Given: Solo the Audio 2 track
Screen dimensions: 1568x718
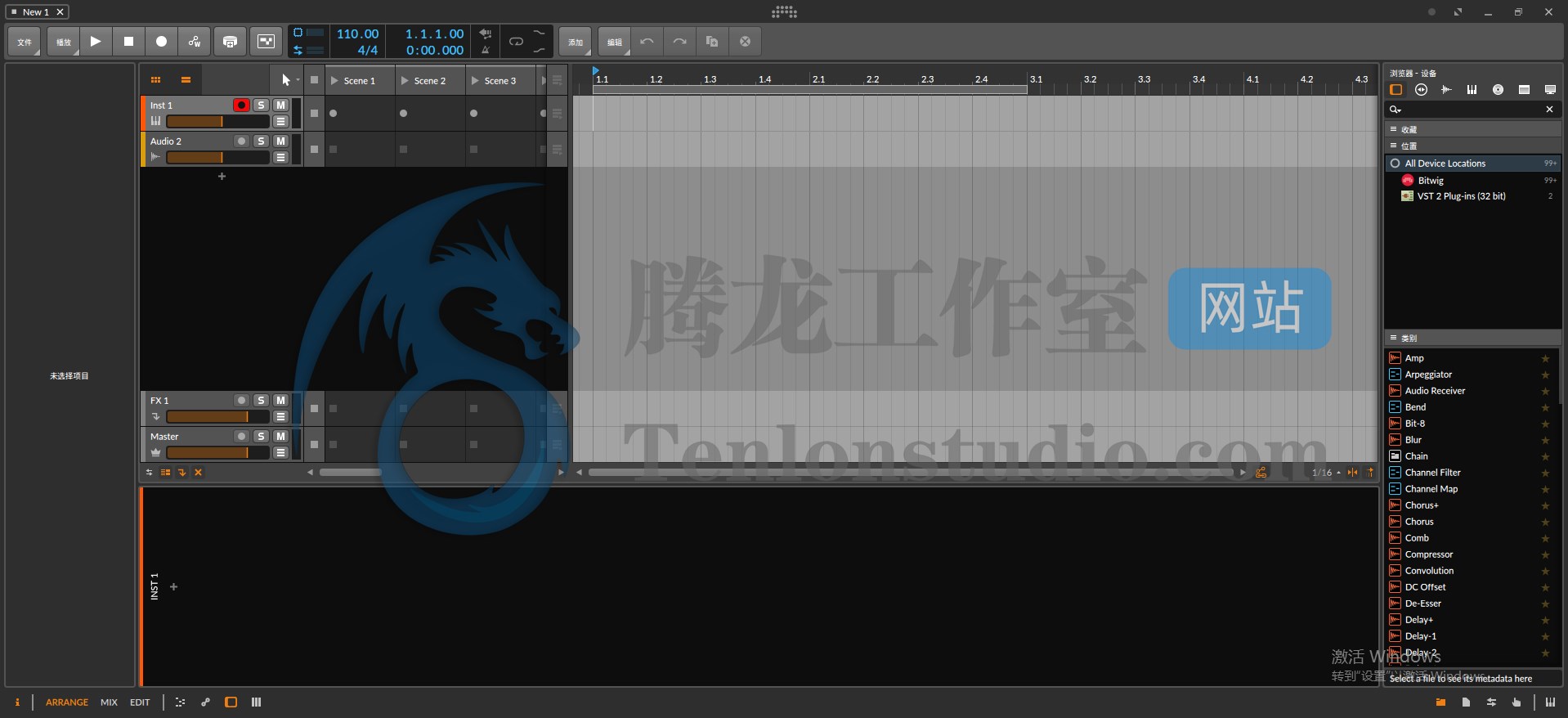Looking at the screenshot, I should pos(261,141).
